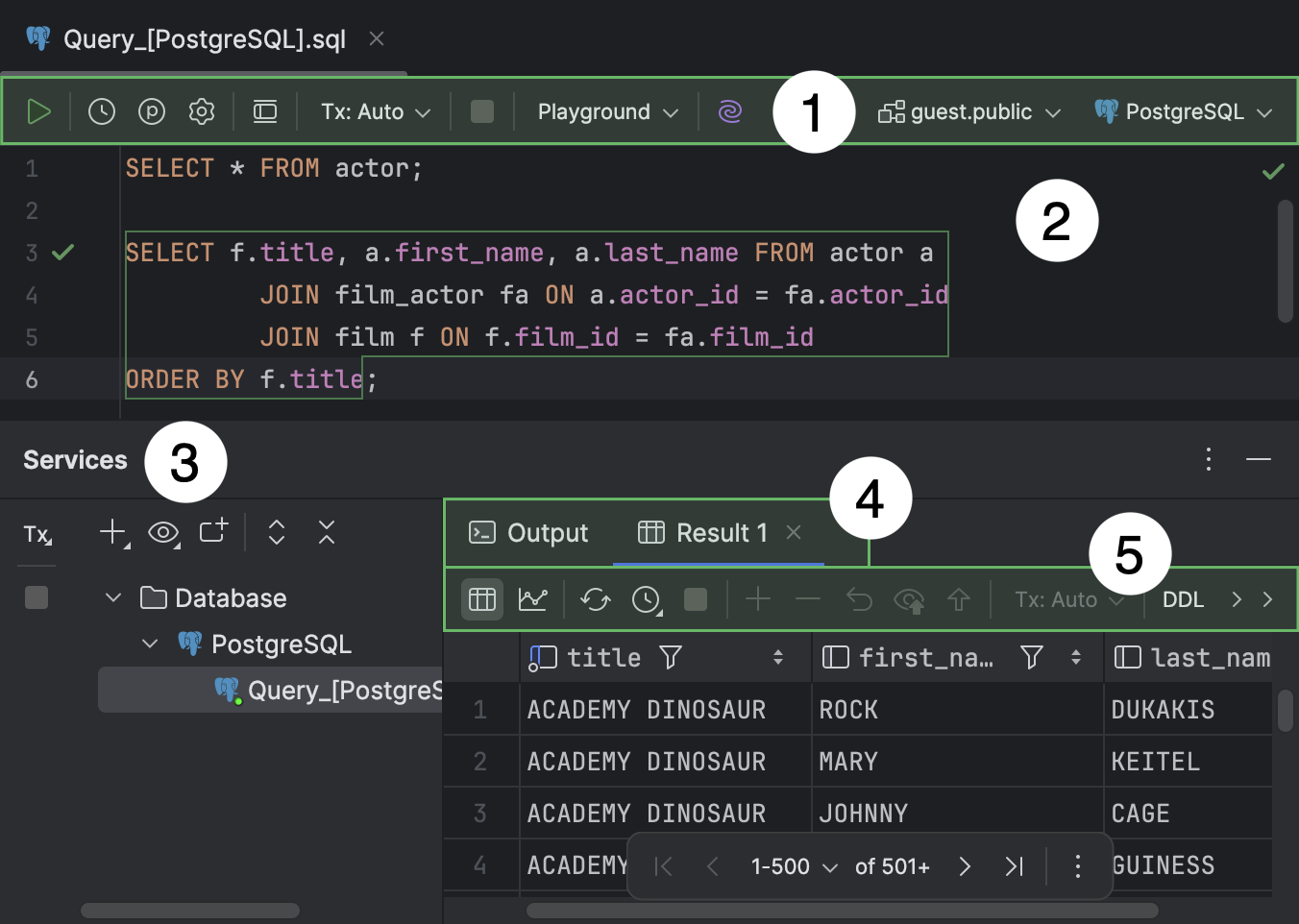Screen dimensions: 1299x924
Task: Collapse all nodes in the Services tree
Action: (326, 531)
